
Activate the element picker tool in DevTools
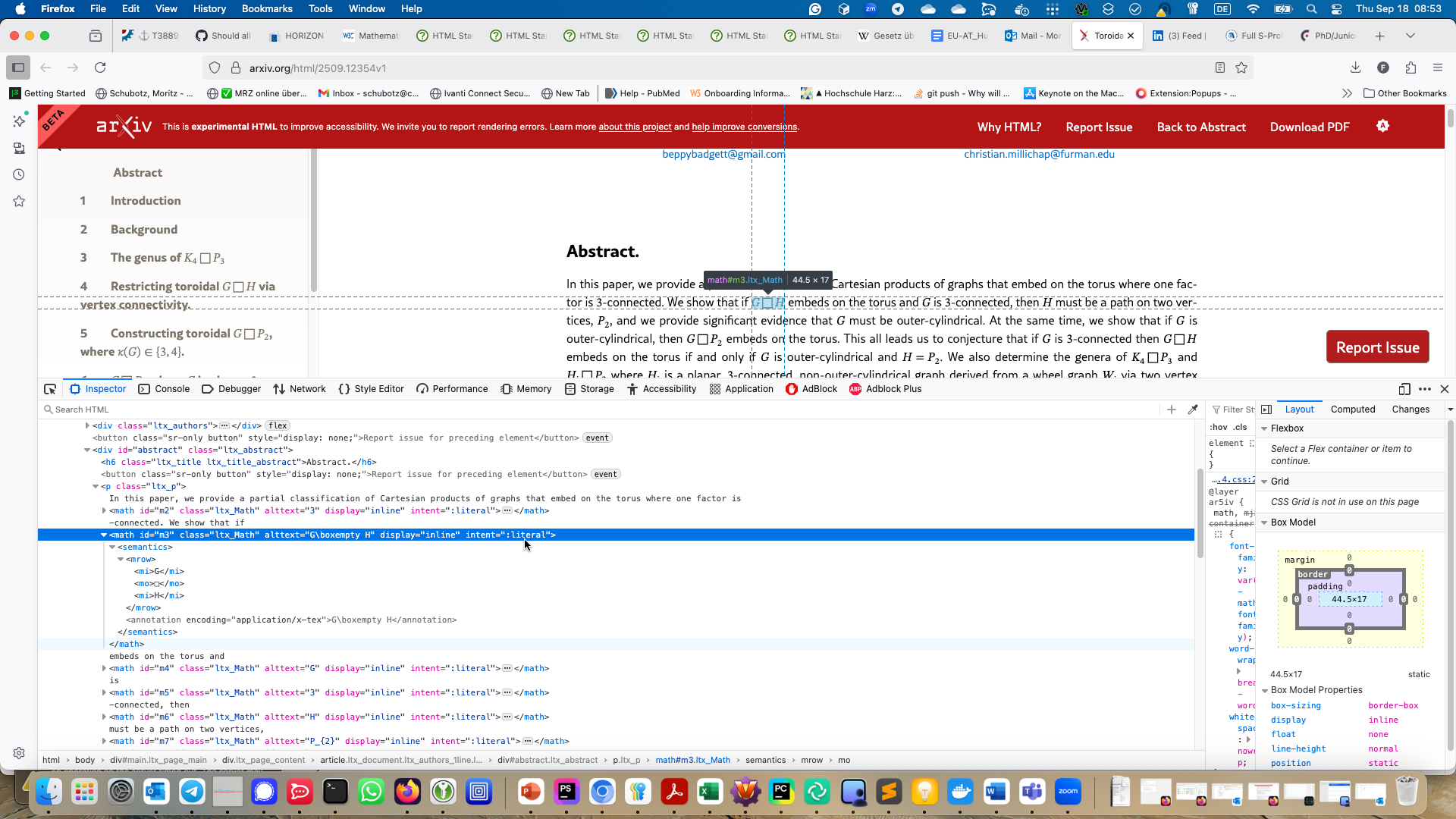point(50,389)
